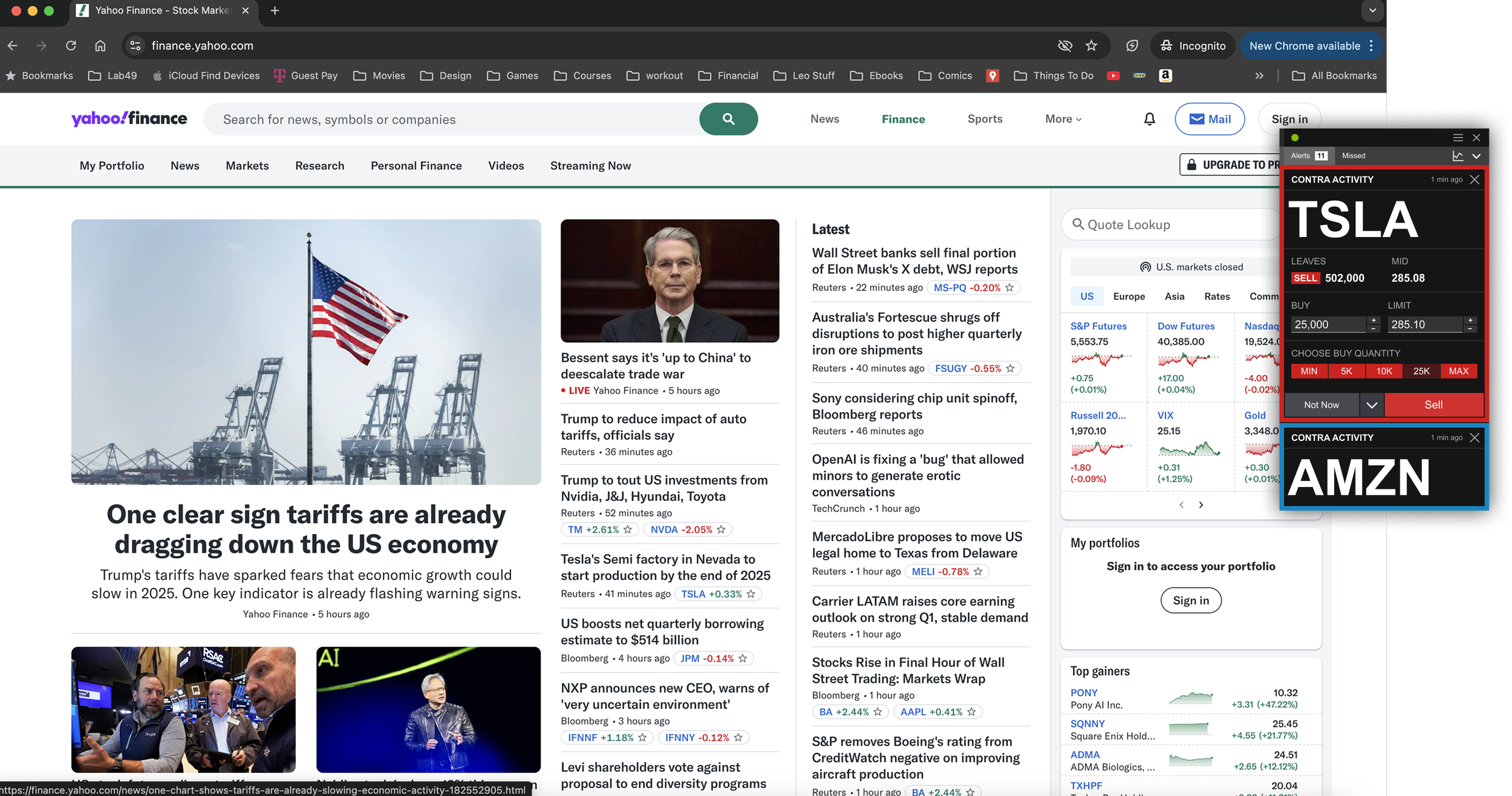Viewport: 1512px width, 796px height.
Task: Open the Markets navigation menu
Action: 247,166
